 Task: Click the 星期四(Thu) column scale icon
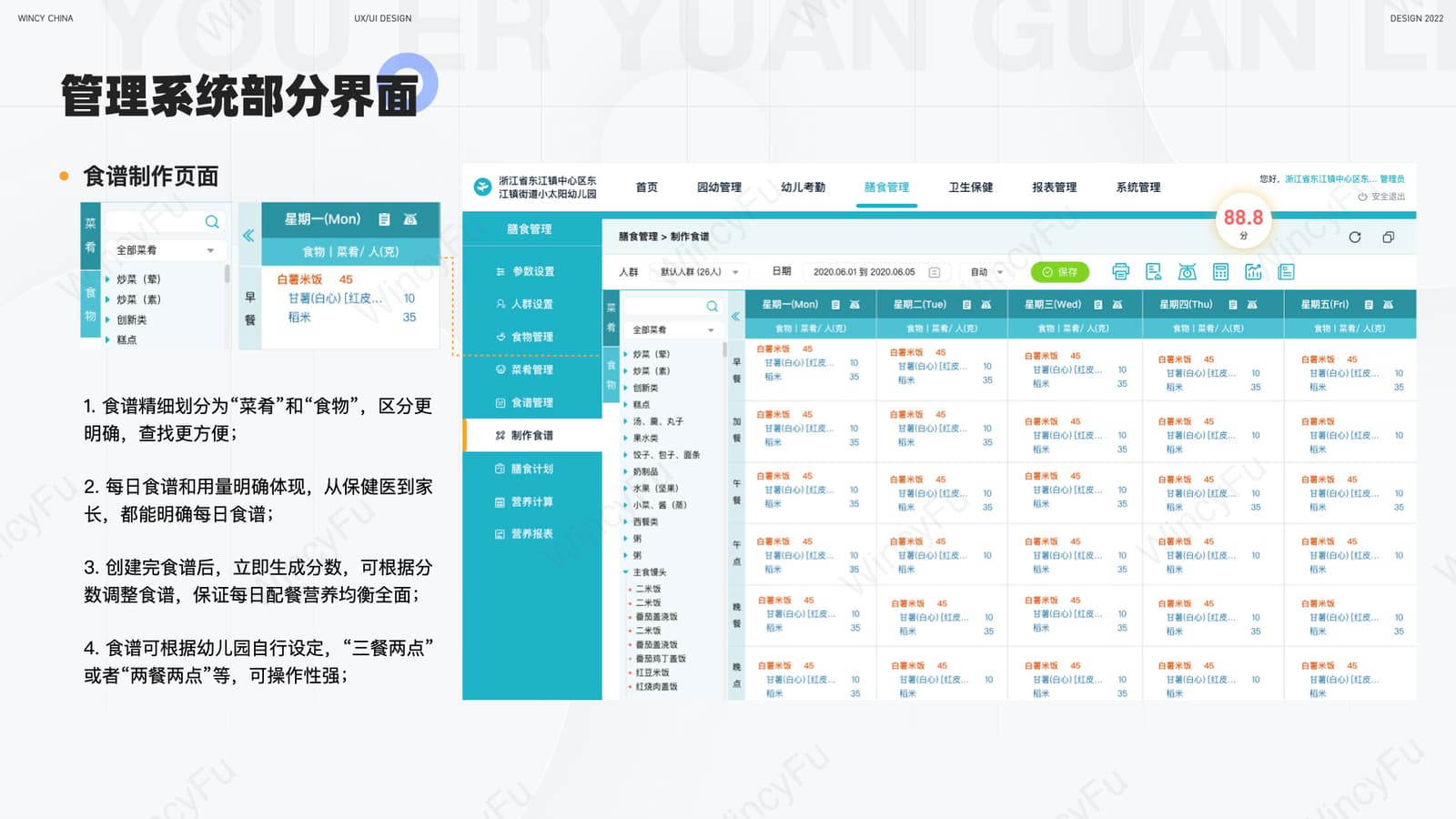click(1251, 304)
